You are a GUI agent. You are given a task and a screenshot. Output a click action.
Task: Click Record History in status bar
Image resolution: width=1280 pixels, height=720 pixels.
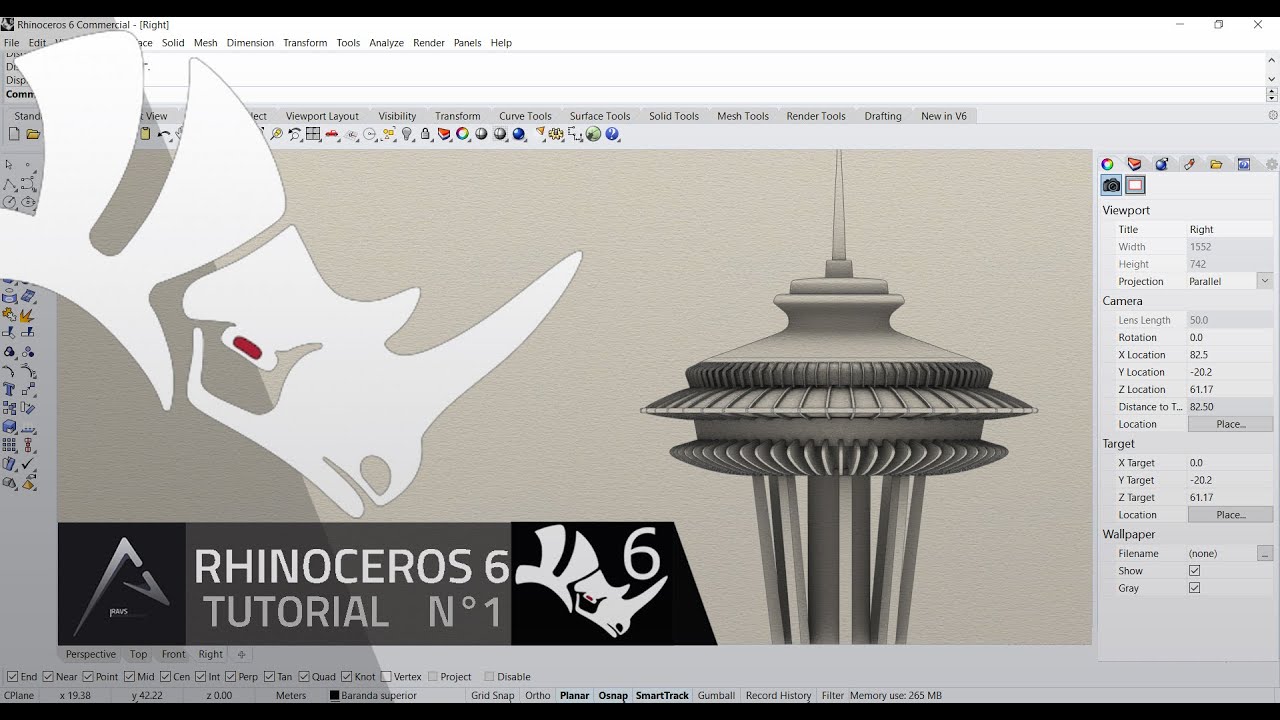click(x=778, y=695)
